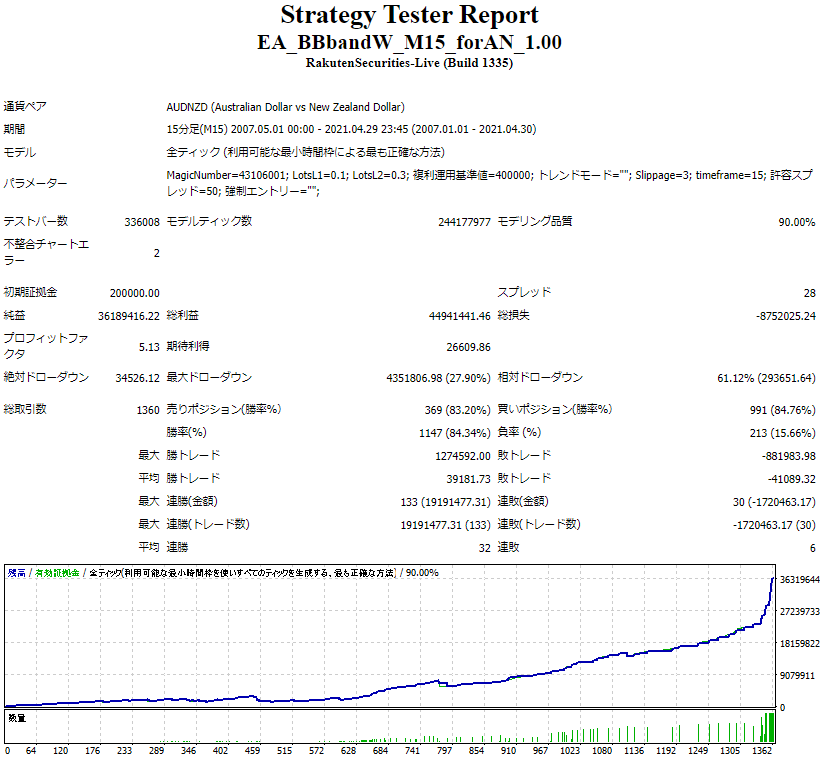
Task: Select maximal consecutive profit 19191477.31 (133)
Action: [x=445, y=525]
